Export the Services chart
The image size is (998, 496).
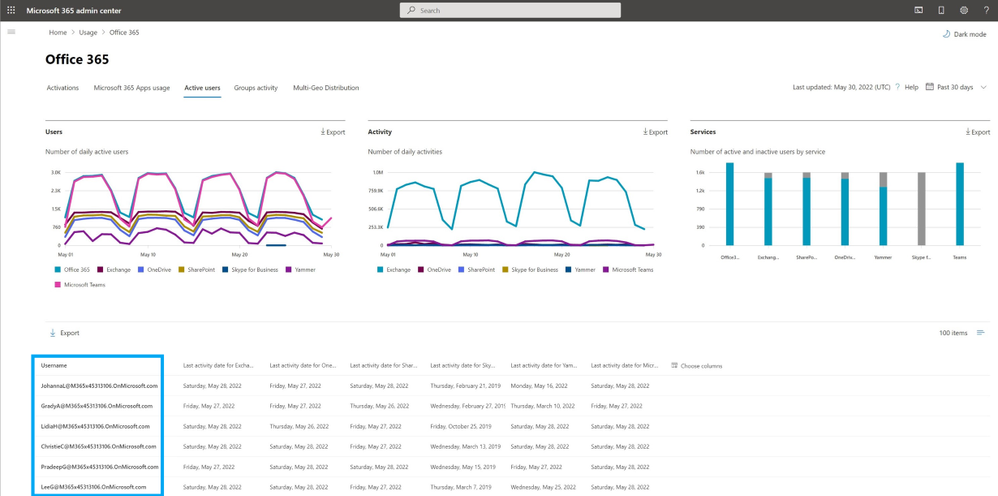pos(978,132)
